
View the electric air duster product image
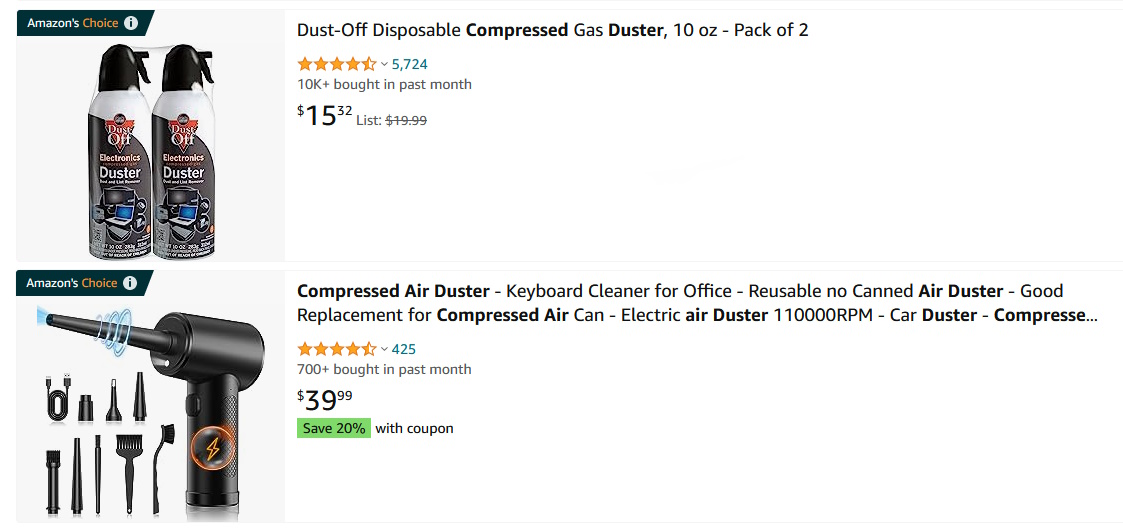click(150, 410)
